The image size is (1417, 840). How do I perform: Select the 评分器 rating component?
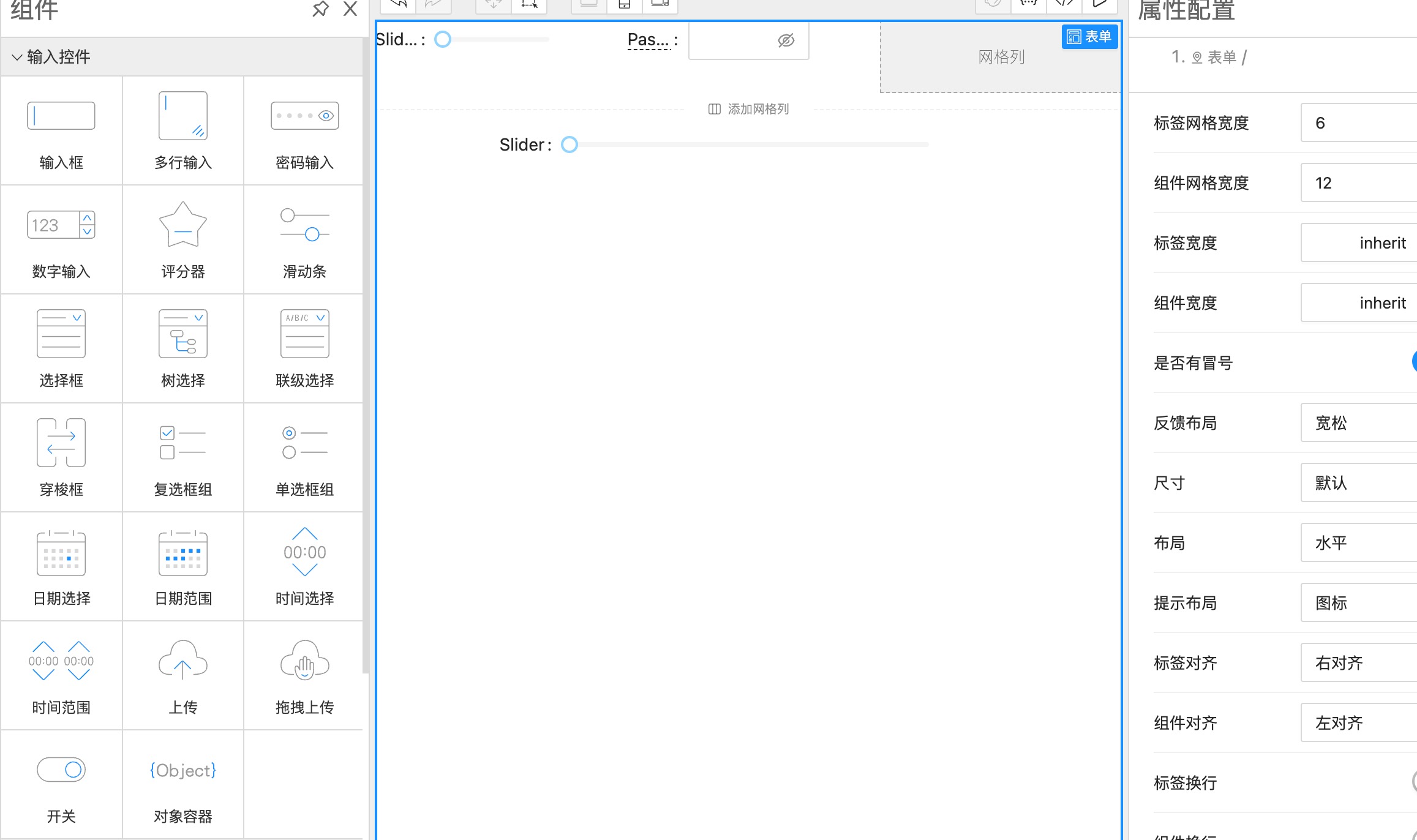(183, 239)
